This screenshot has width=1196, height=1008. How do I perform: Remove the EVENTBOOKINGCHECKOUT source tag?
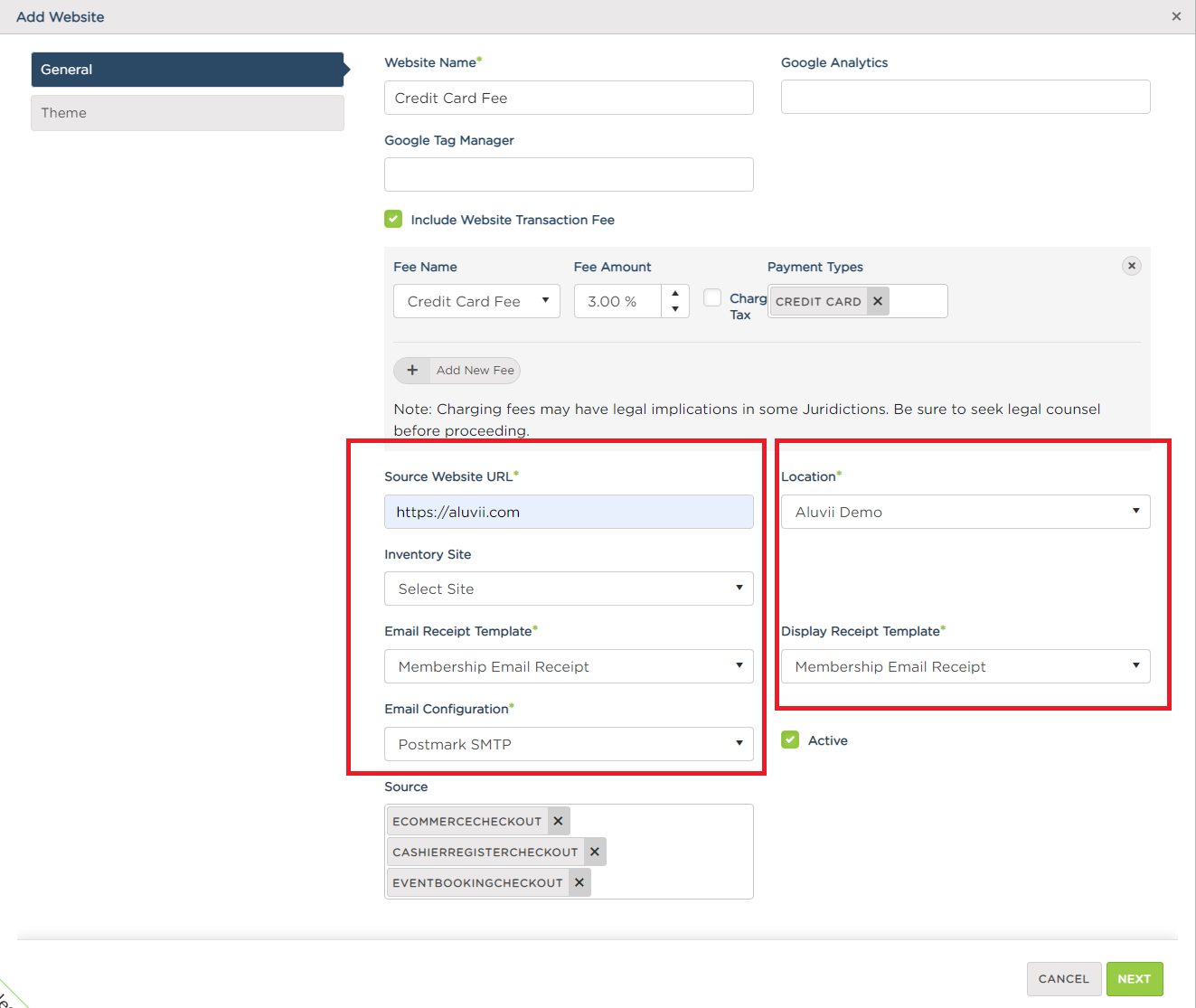579,882
